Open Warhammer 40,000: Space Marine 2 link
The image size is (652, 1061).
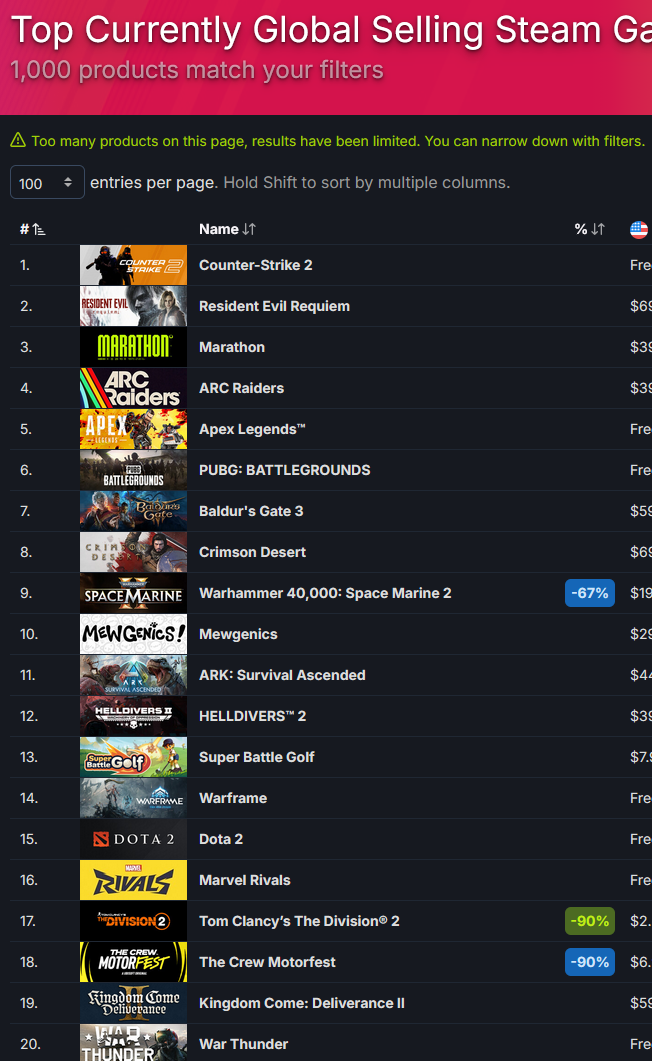[x=325, y=593]
